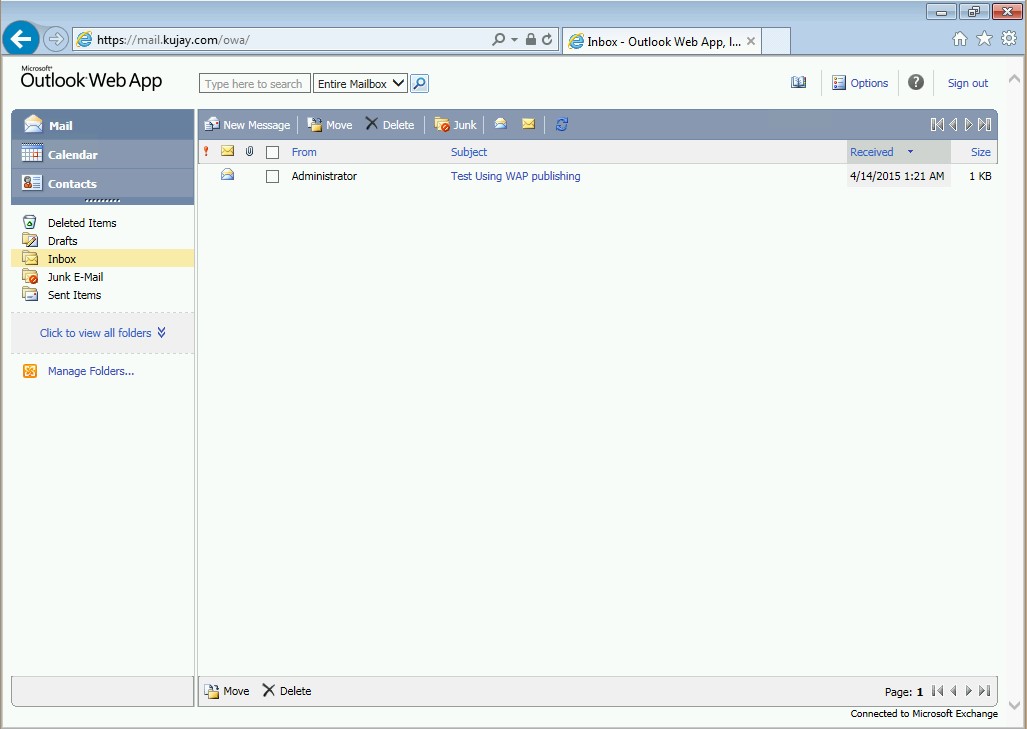Sort by attachment paperclip column

point(250,151)
